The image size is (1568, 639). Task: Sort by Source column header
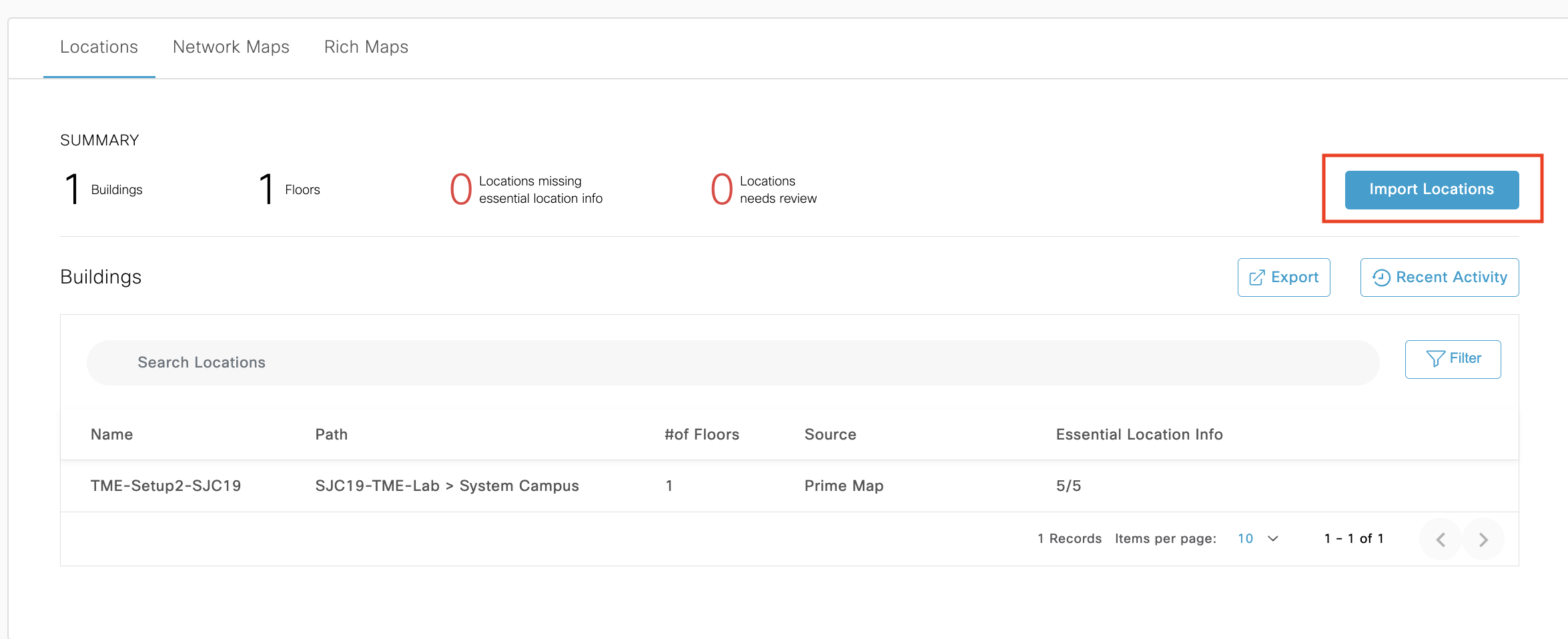pyautogui.click(x=830, y=434)
